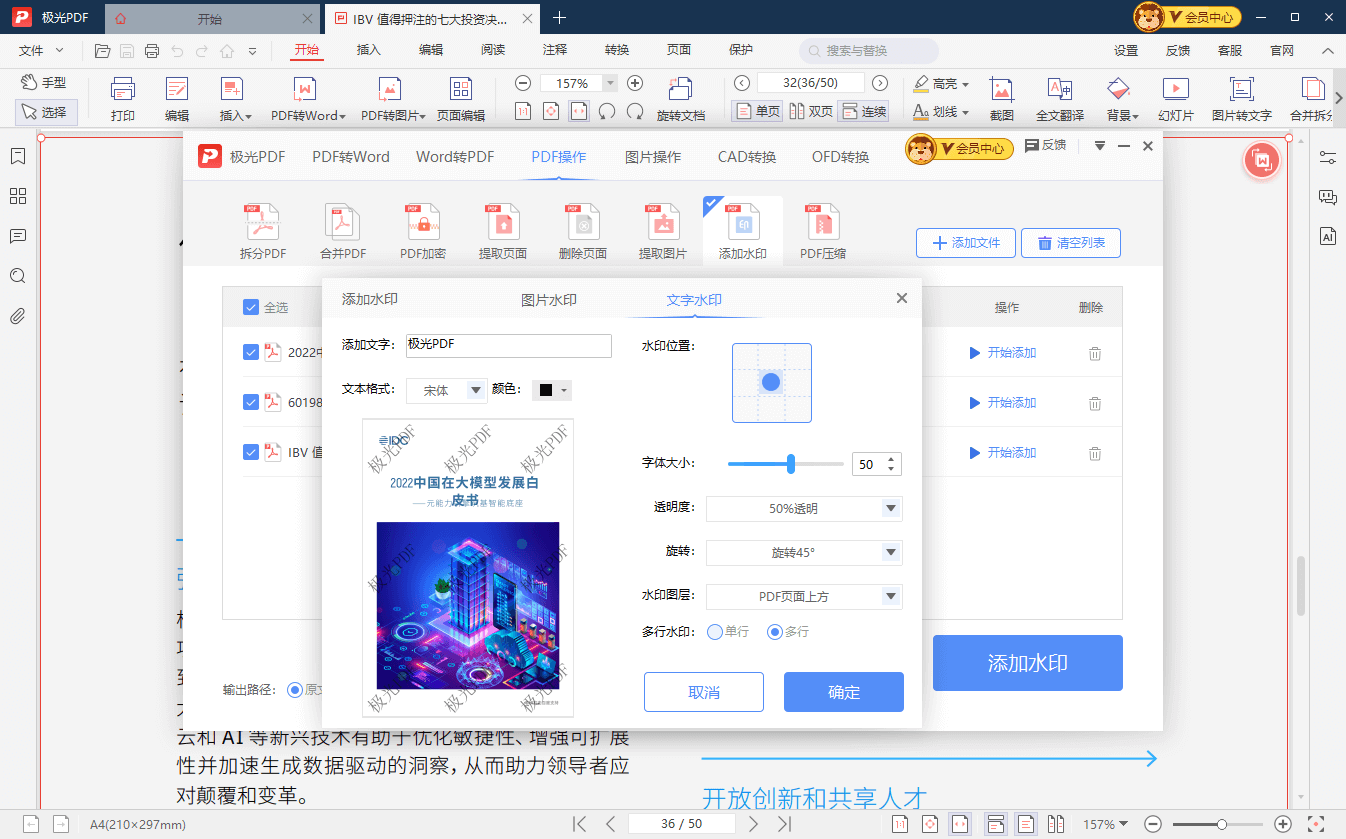Open the 透明度 dropdown

point(804,508)
